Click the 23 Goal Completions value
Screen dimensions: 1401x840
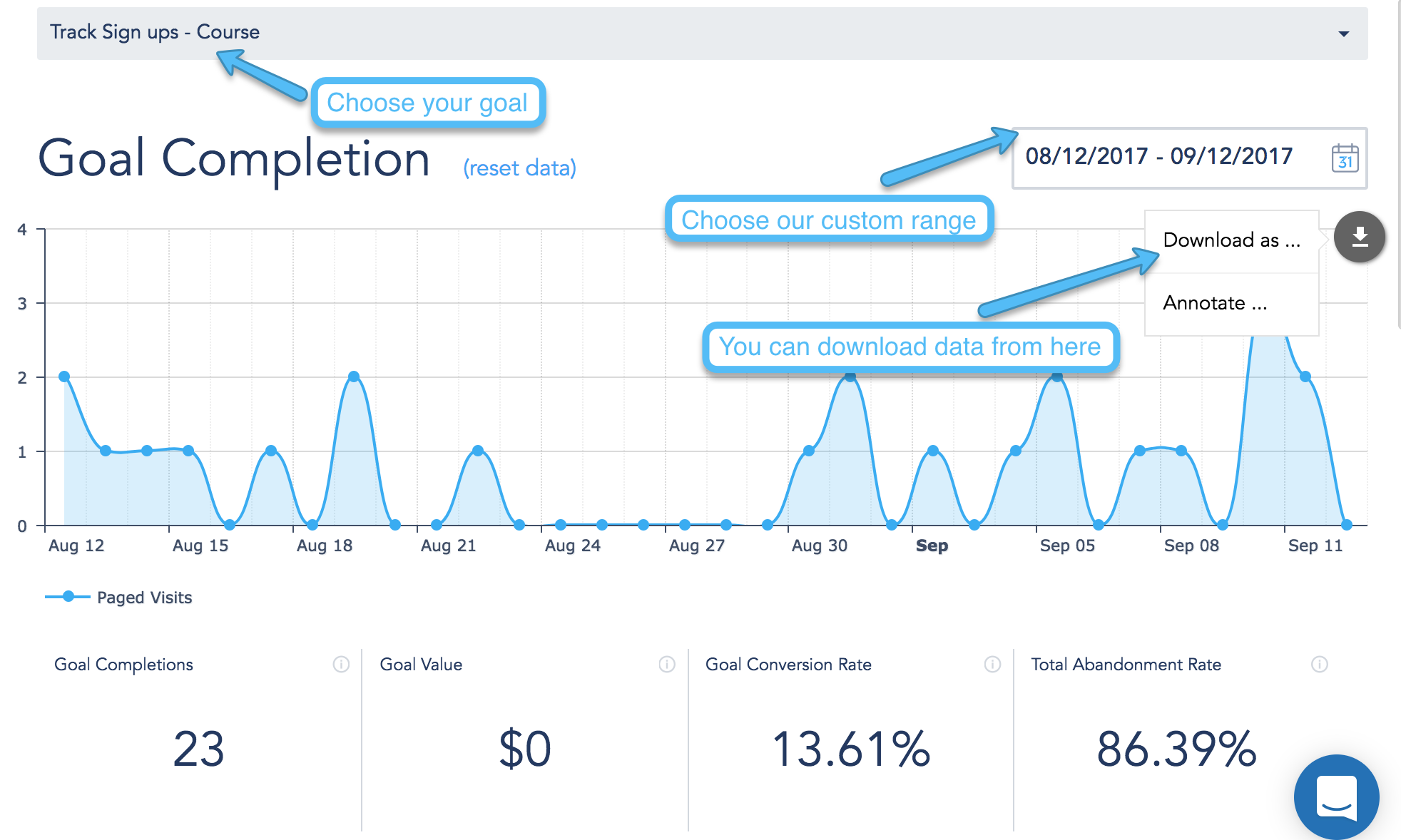click(198, 749)
